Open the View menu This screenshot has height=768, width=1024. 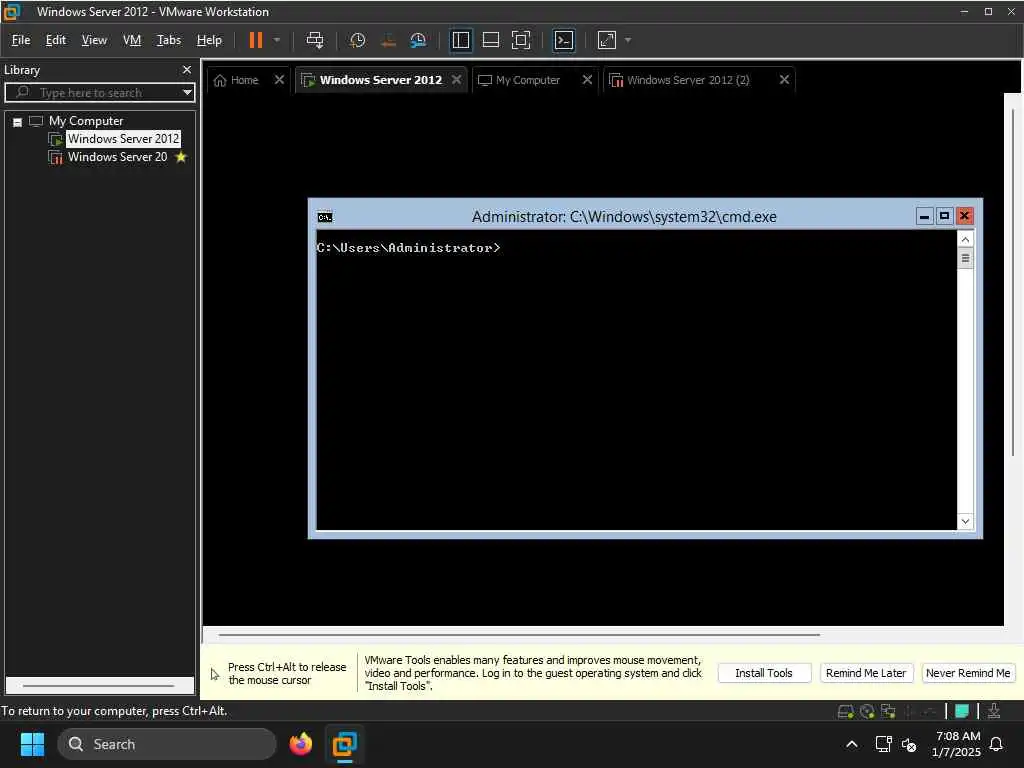(x=94, y=40)
